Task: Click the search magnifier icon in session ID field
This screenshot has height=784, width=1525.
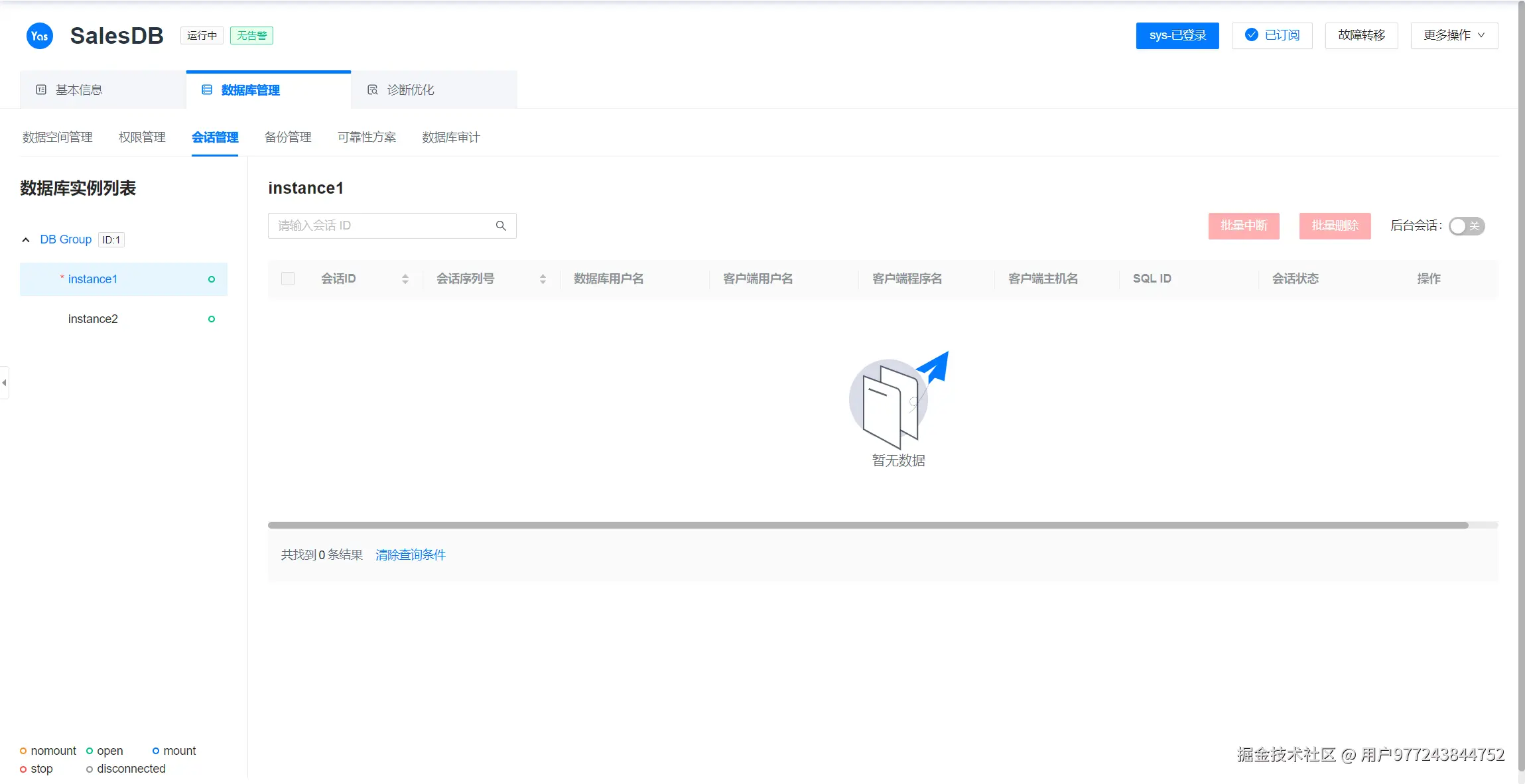Action: click(x=501, y=226)
